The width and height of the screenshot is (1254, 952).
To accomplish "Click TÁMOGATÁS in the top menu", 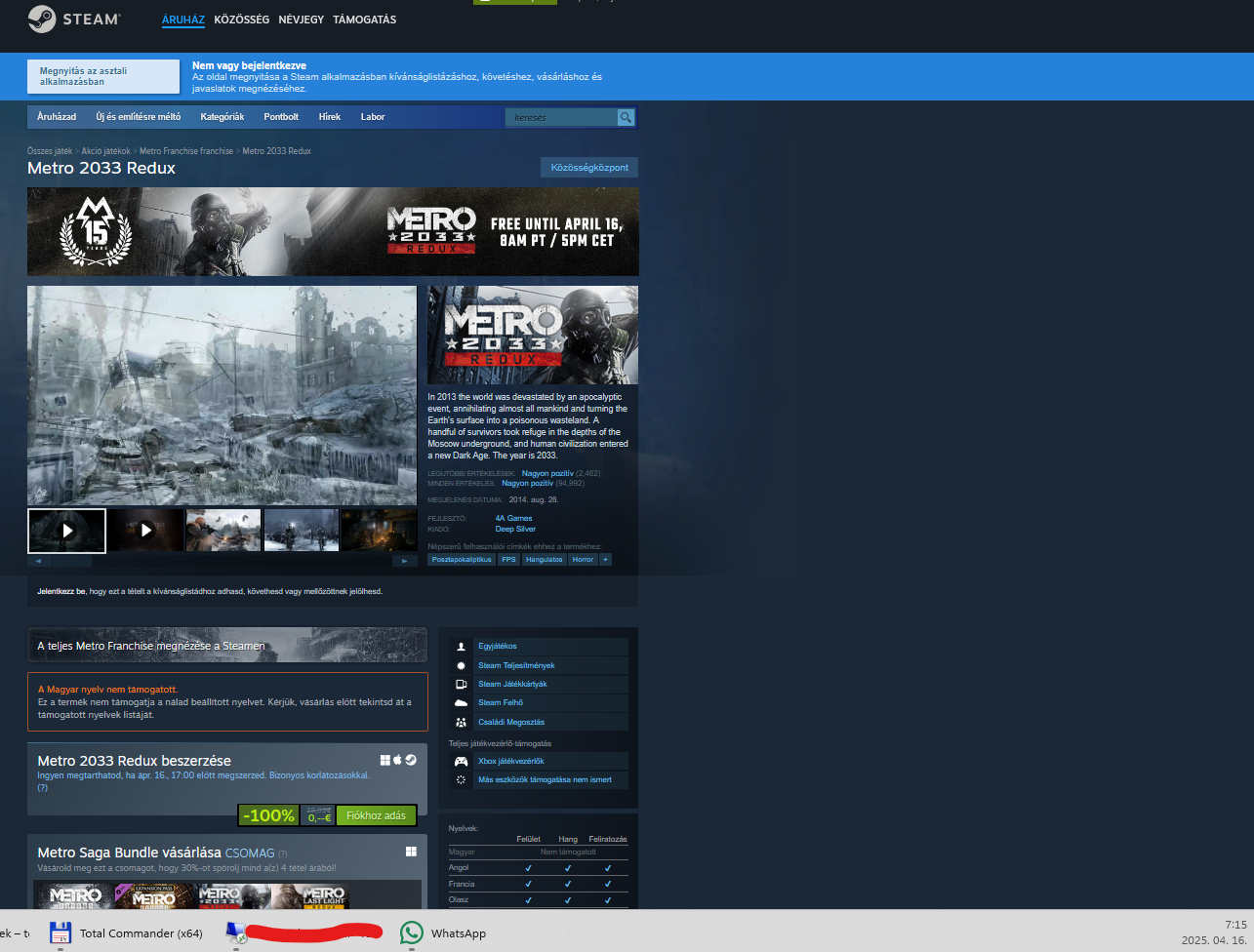I will click(364, 20).
